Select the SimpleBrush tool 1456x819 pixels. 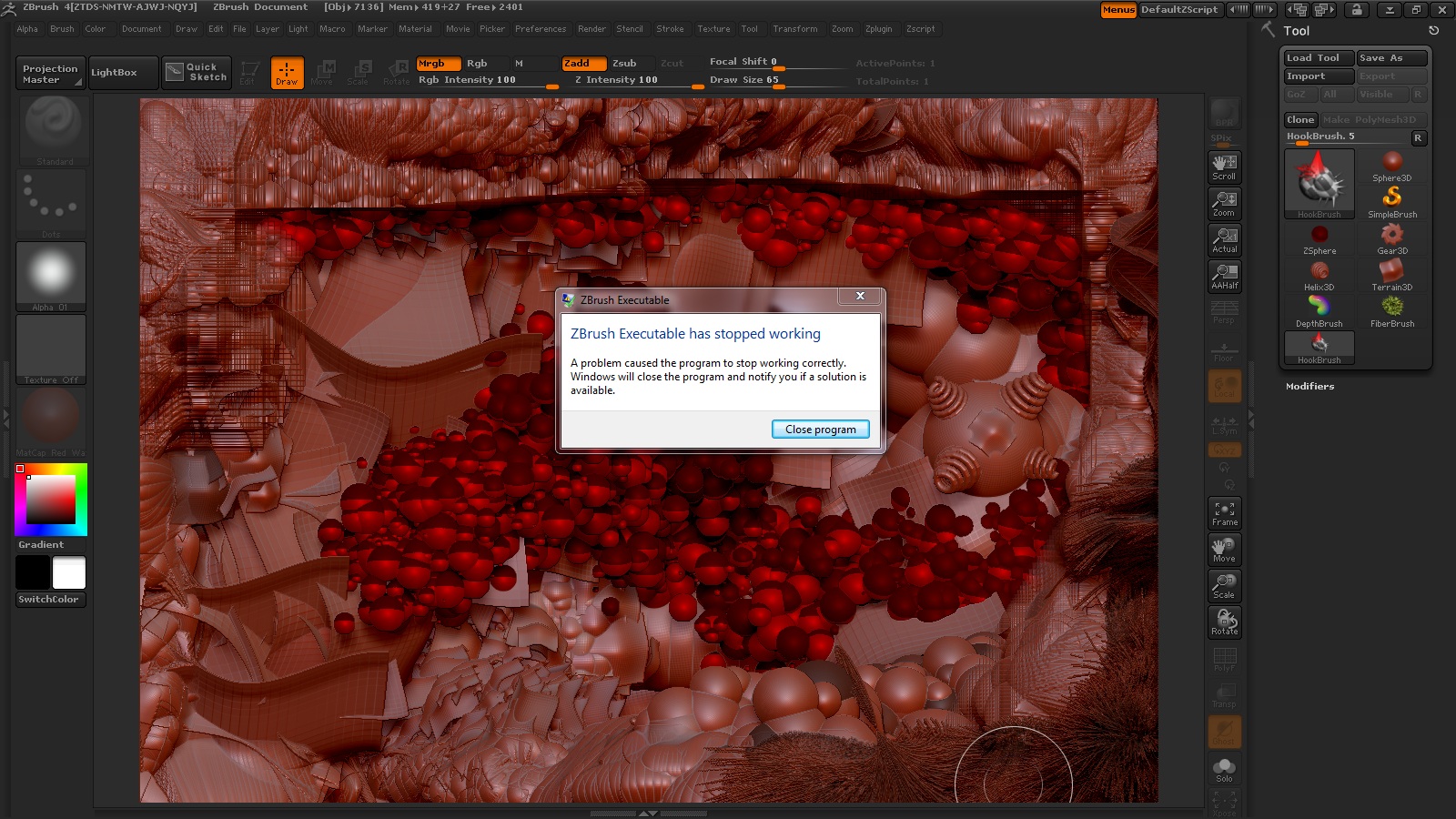[1392, 202]
